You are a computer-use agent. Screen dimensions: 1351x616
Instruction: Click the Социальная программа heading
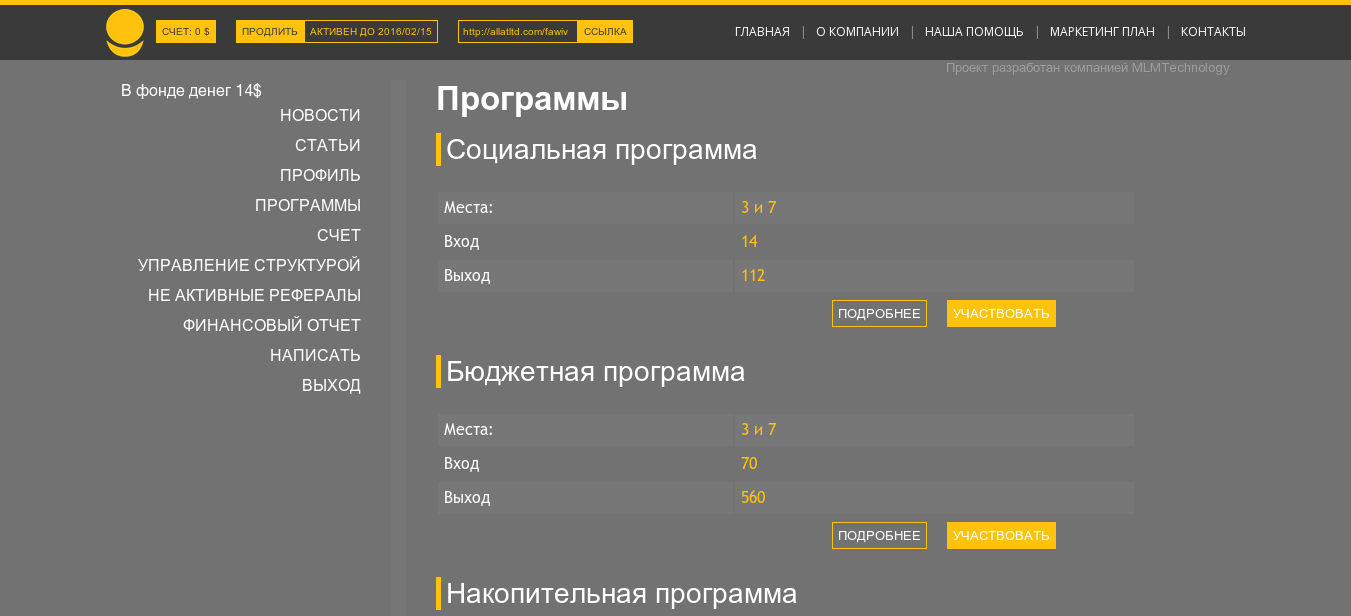click(601, 150)
